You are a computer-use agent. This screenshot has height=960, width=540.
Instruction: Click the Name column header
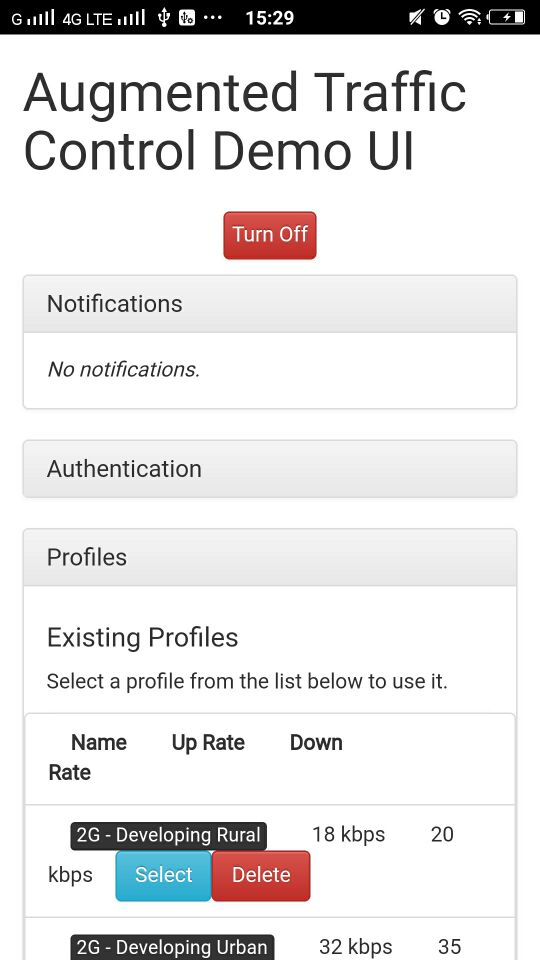99,743
